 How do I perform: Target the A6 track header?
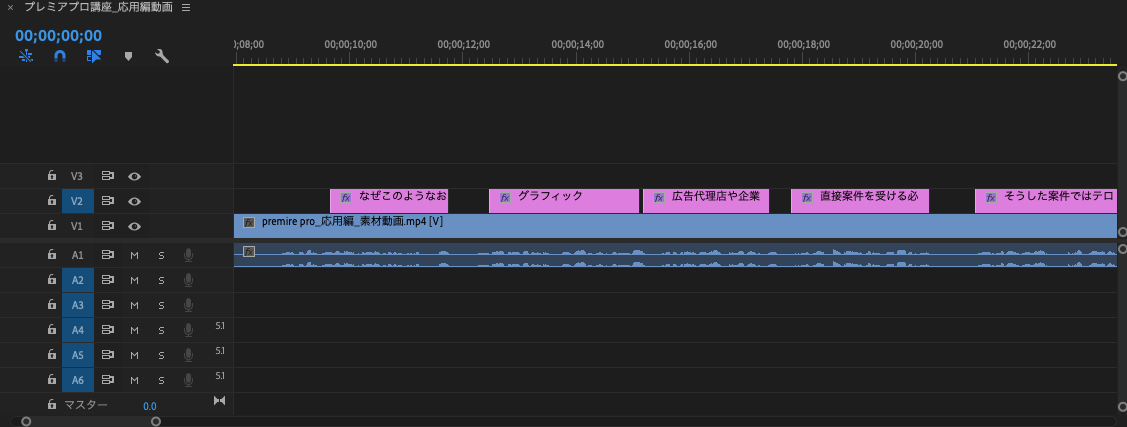77,380
